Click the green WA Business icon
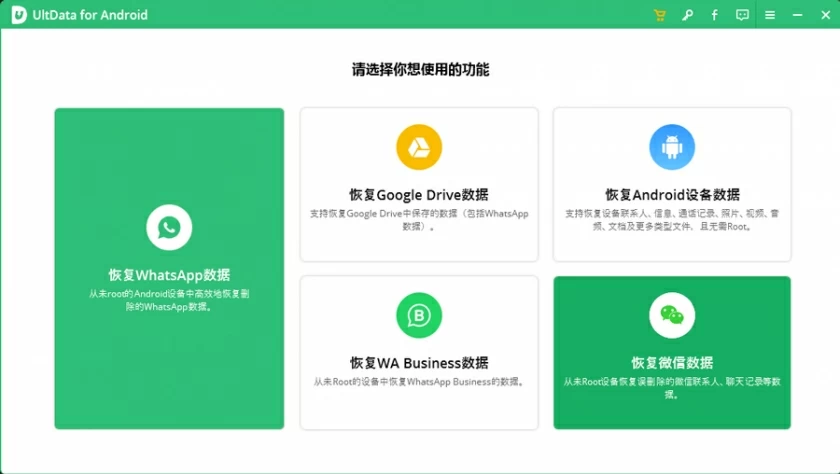 tap(419, 315)
